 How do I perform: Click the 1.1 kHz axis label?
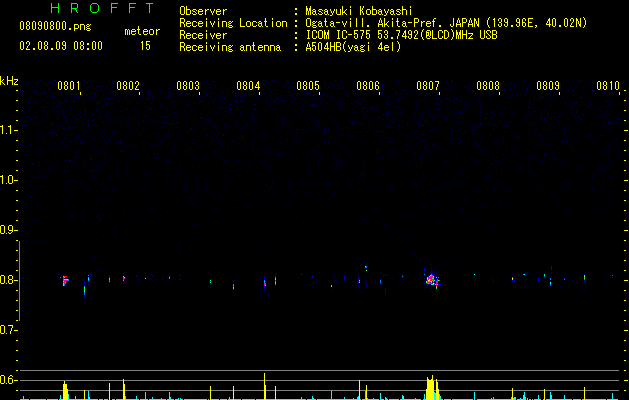pos(8,130)
